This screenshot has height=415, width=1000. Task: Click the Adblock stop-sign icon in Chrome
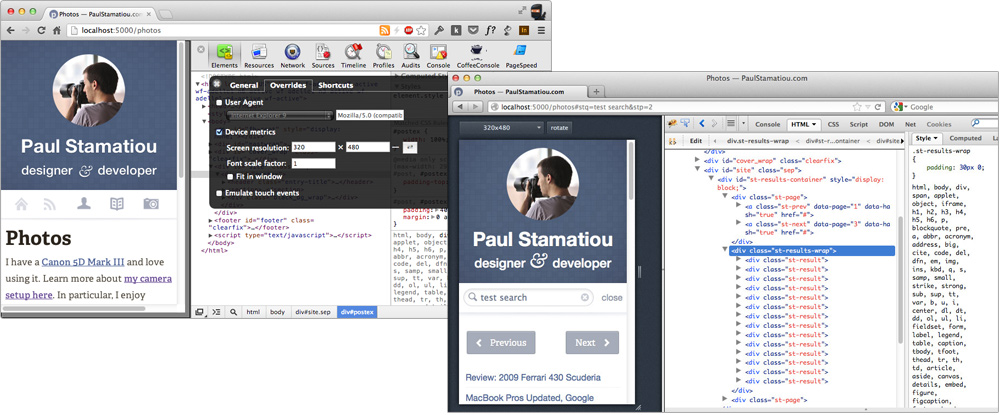pos(408,30)
